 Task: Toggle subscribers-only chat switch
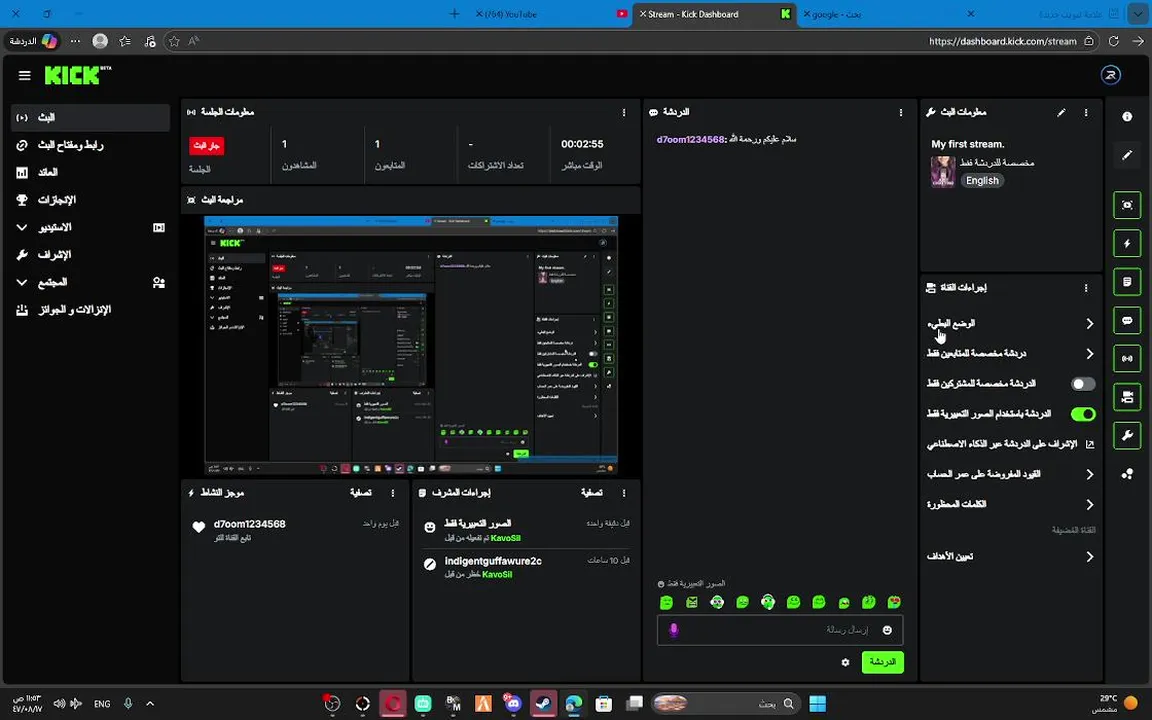(x=1083, y=384)
